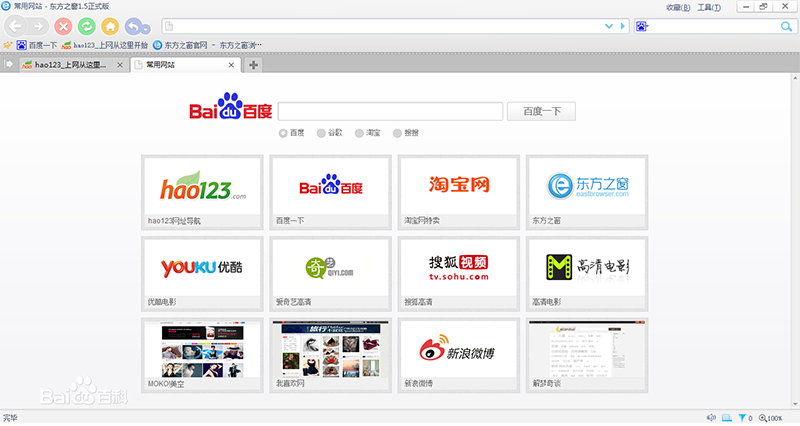Click the ad-filter funnel icon in status bar
Image resolution: width=800 pixels, height=426 pixels.
click(742, 418)
